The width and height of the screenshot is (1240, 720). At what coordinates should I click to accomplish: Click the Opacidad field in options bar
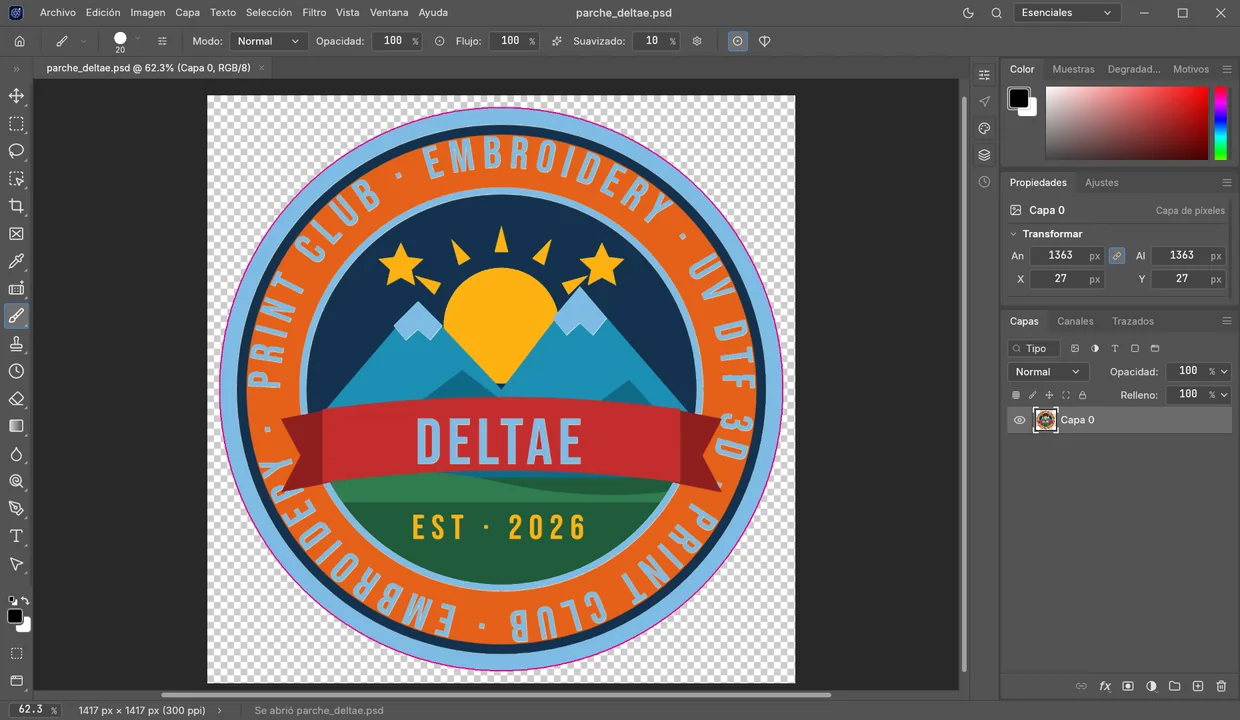coord(392,41)
